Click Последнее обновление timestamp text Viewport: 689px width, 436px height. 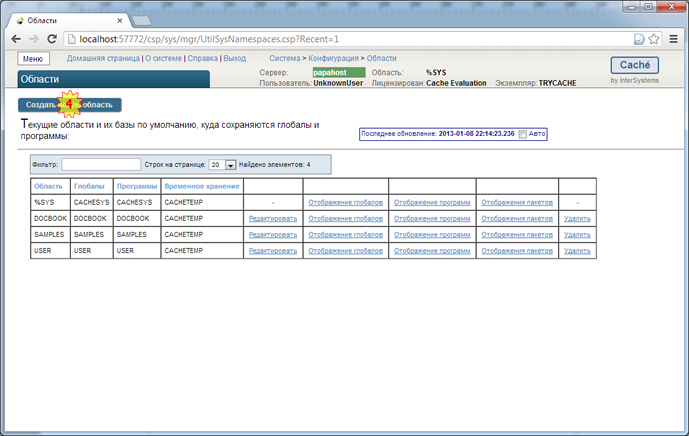(x=438, y=134)
